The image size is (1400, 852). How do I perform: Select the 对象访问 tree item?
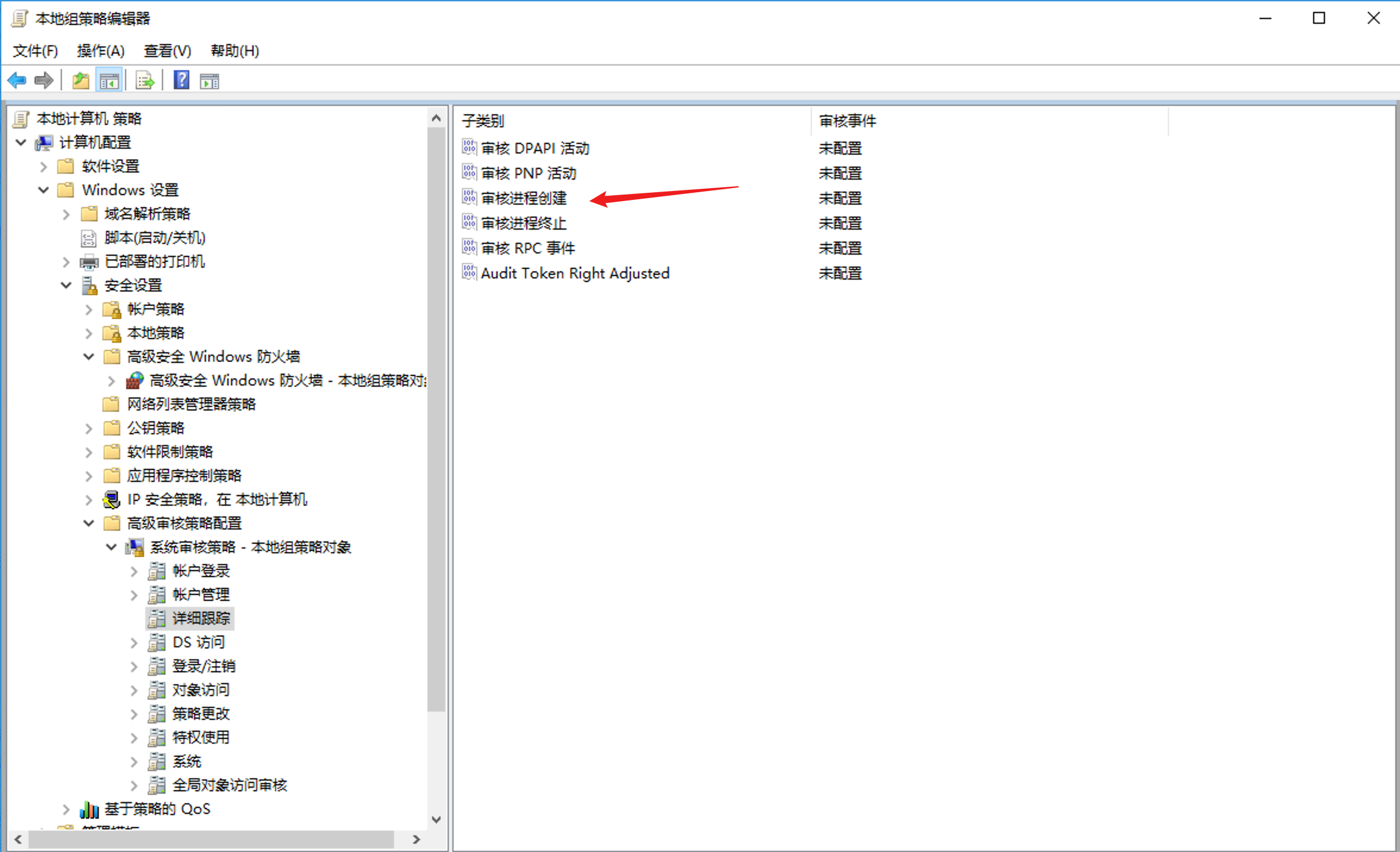[x=201, y=690]
